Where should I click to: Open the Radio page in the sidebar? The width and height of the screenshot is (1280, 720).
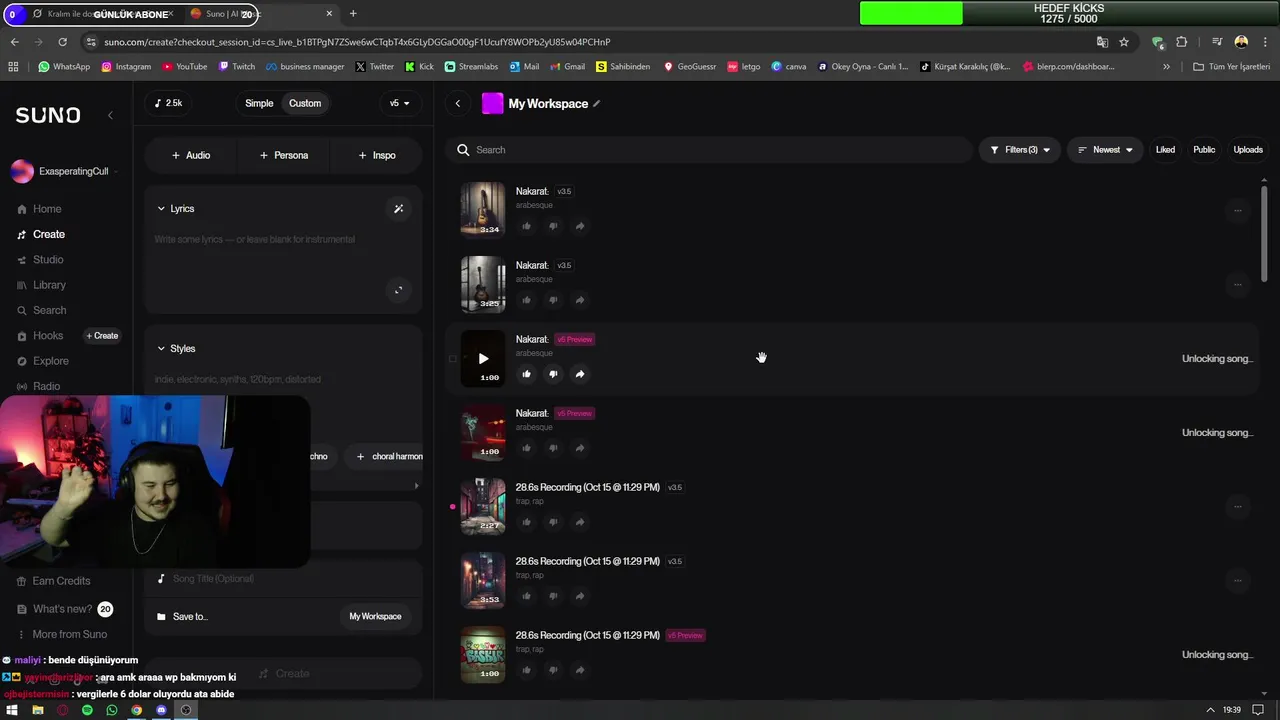point(39,386)
